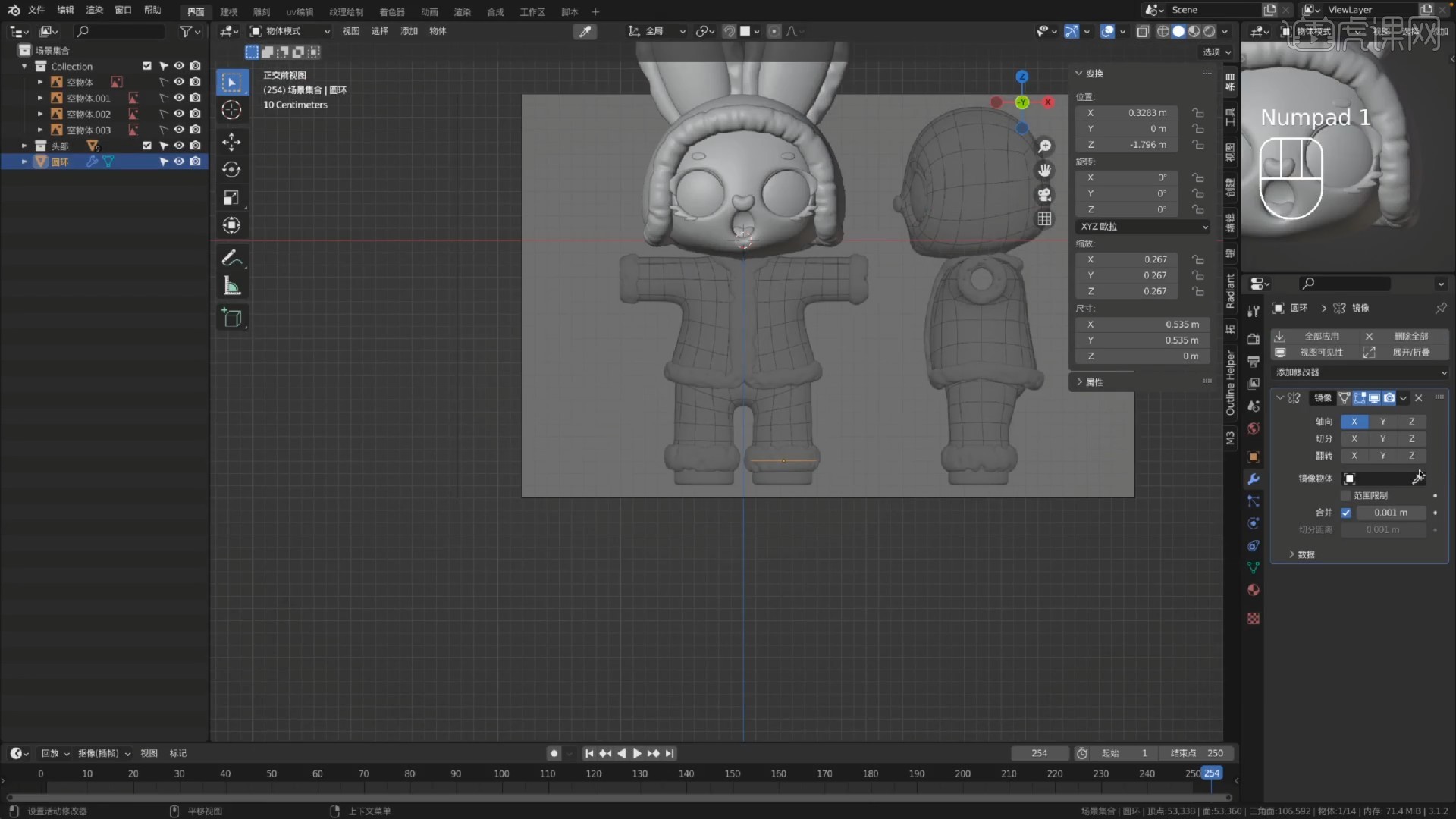Image resolution: width=1456 pixels, height=819 pixels.
Task: Pick the Measure tool
Action: pyautogui.click(x=232, y=286)
